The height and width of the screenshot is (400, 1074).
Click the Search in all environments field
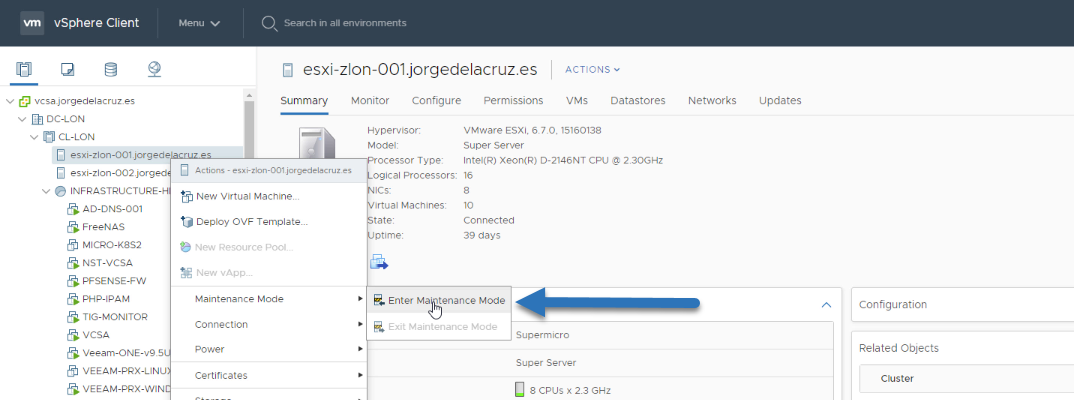tap(345, 23)
